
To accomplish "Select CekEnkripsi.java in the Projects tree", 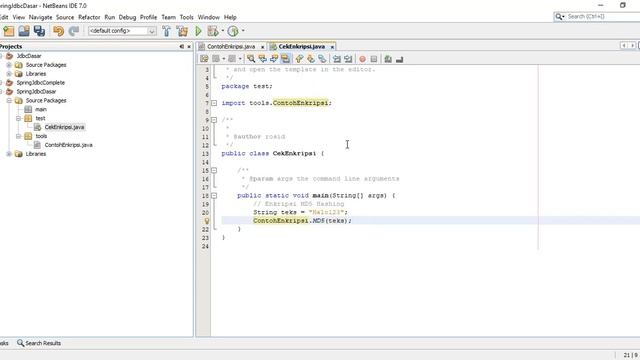I will pyautogui.click(x=64, y=127).
